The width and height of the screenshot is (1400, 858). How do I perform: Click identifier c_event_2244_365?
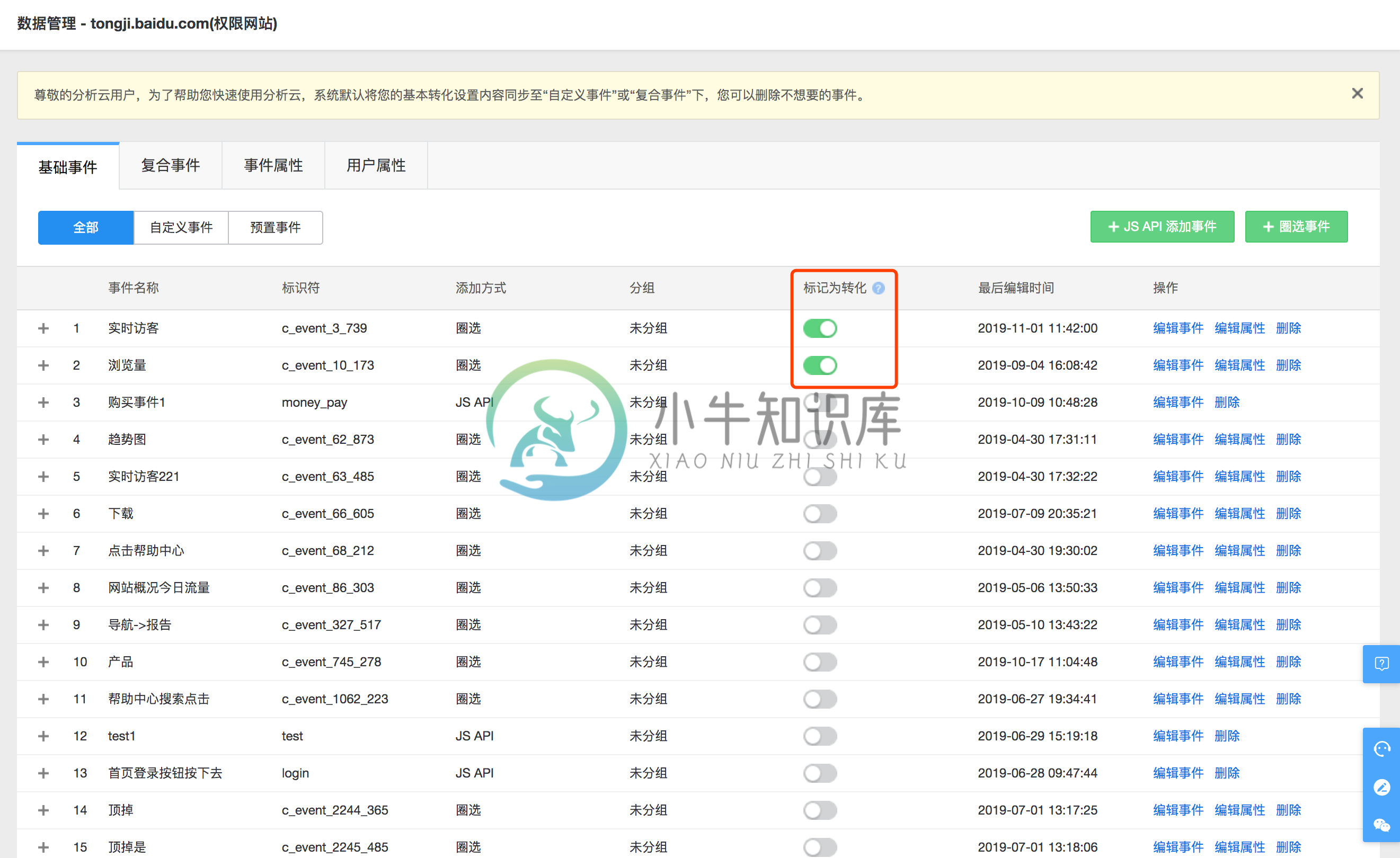coord(335,810)
